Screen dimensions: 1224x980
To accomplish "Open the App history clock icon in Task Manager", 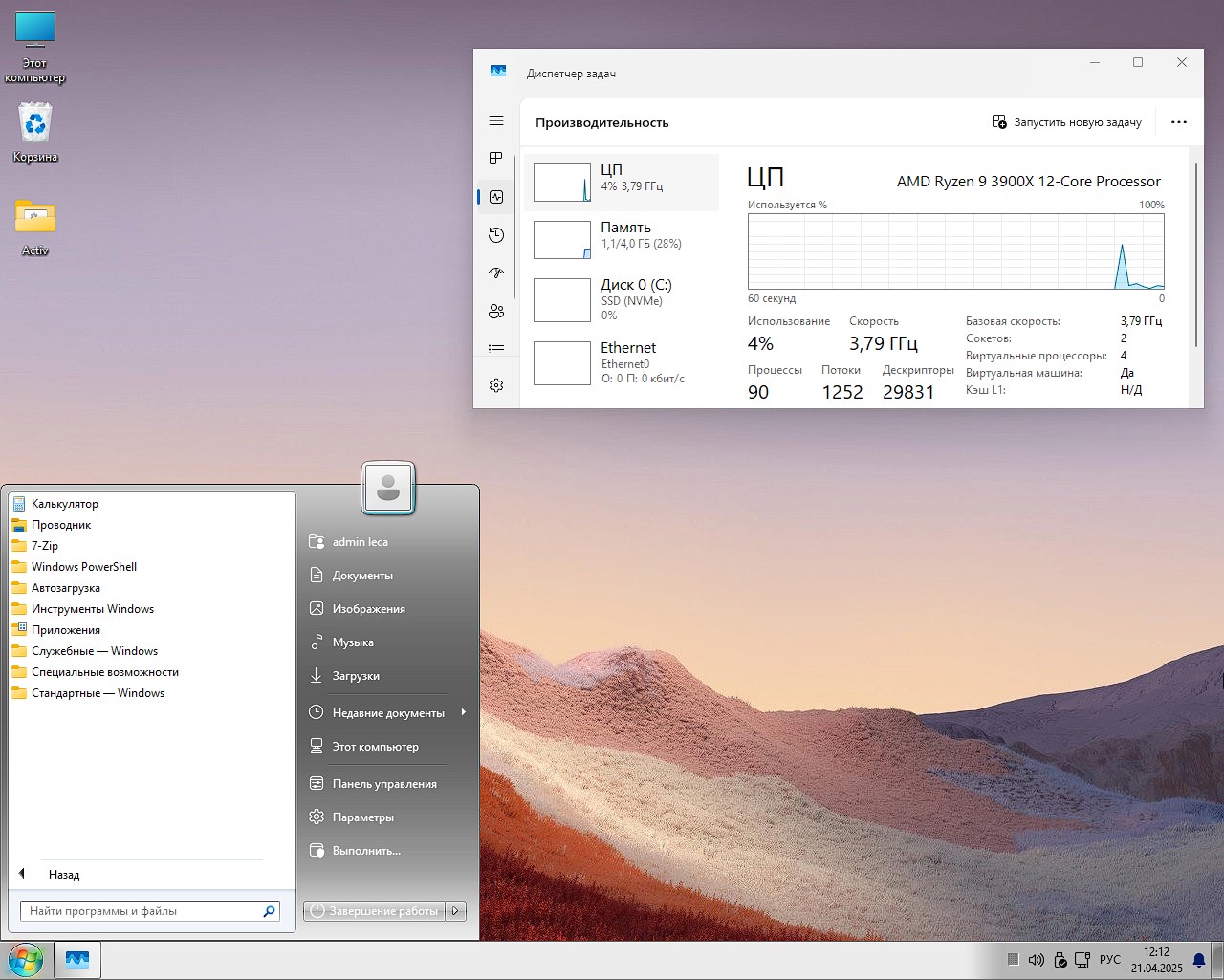I will 496,235.
